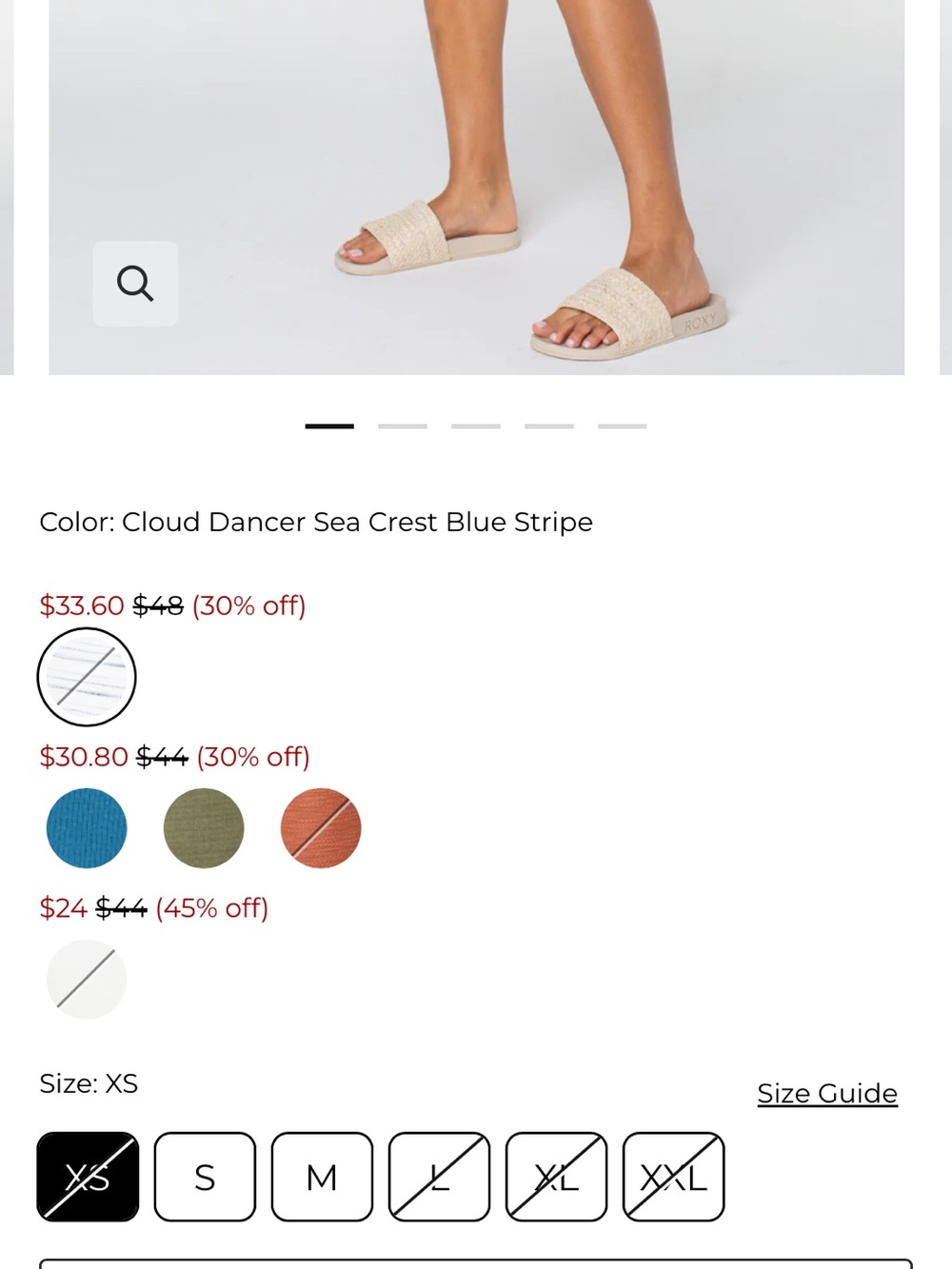Select the unavailable size XXL

673,1177
